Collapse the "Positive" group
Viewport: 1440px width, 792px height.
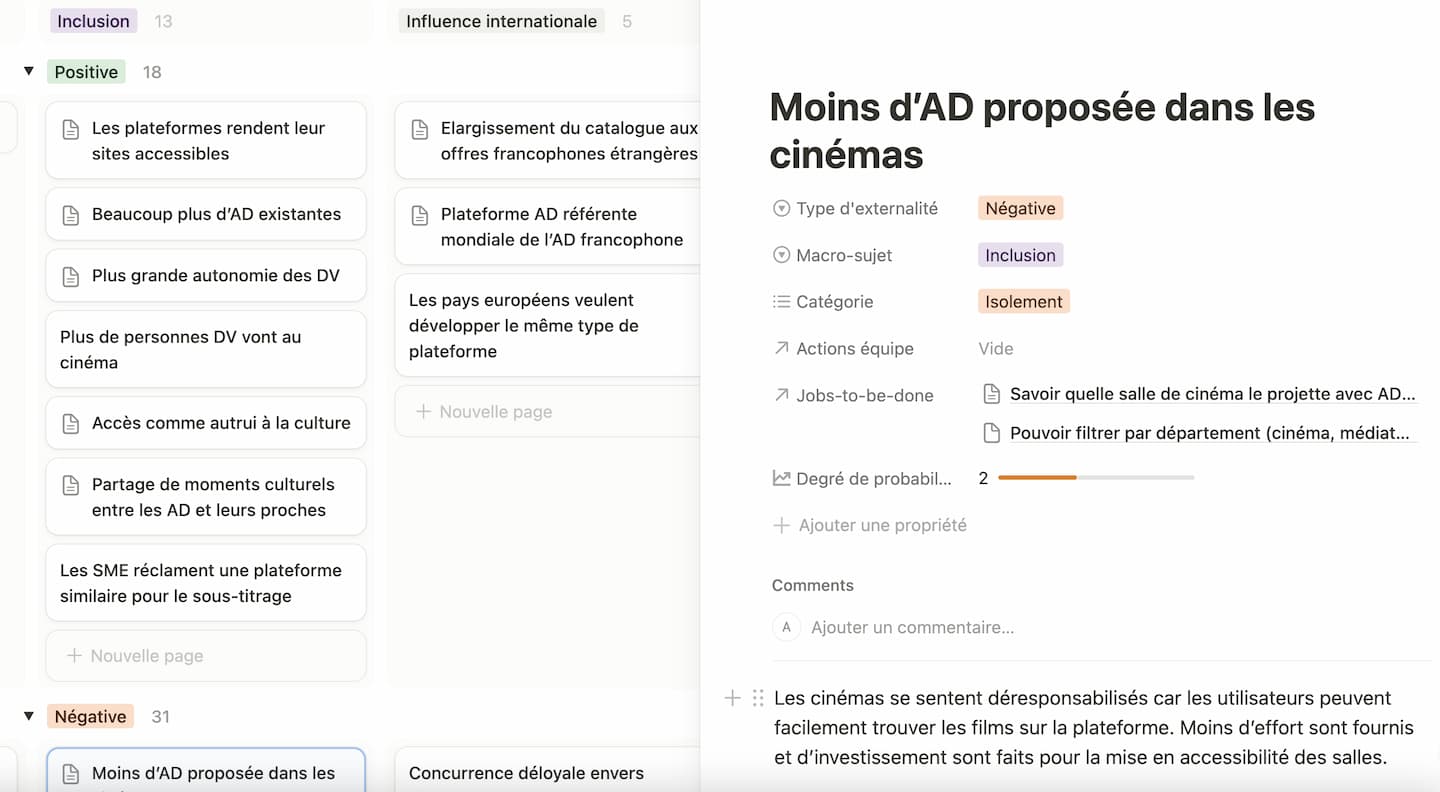click(x=29, y=71)
